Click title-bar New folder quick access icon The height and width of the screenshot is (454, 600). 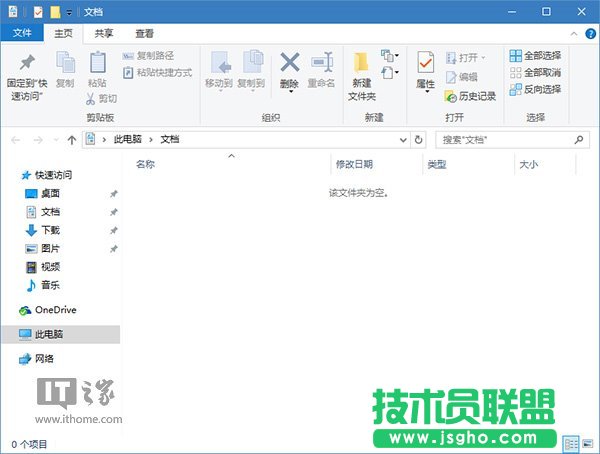55,12
